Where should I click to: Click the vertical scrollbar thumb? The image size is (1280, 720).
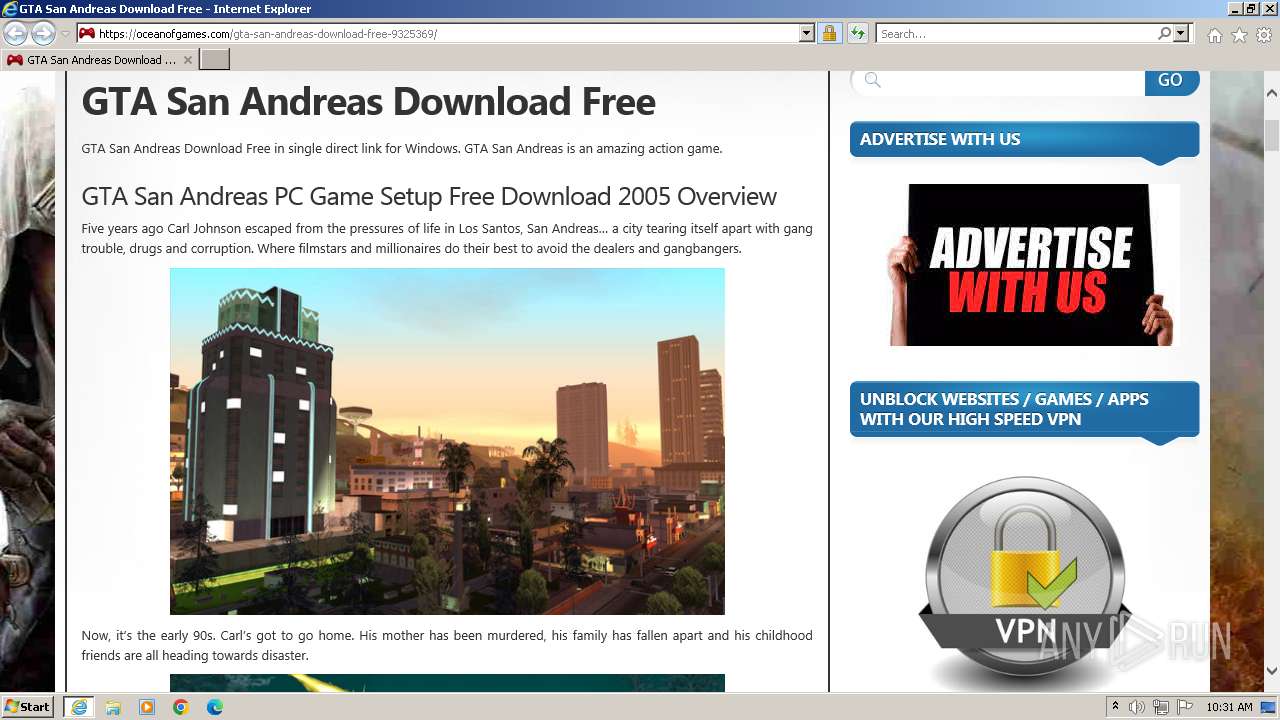click(x=1271, y=134)
